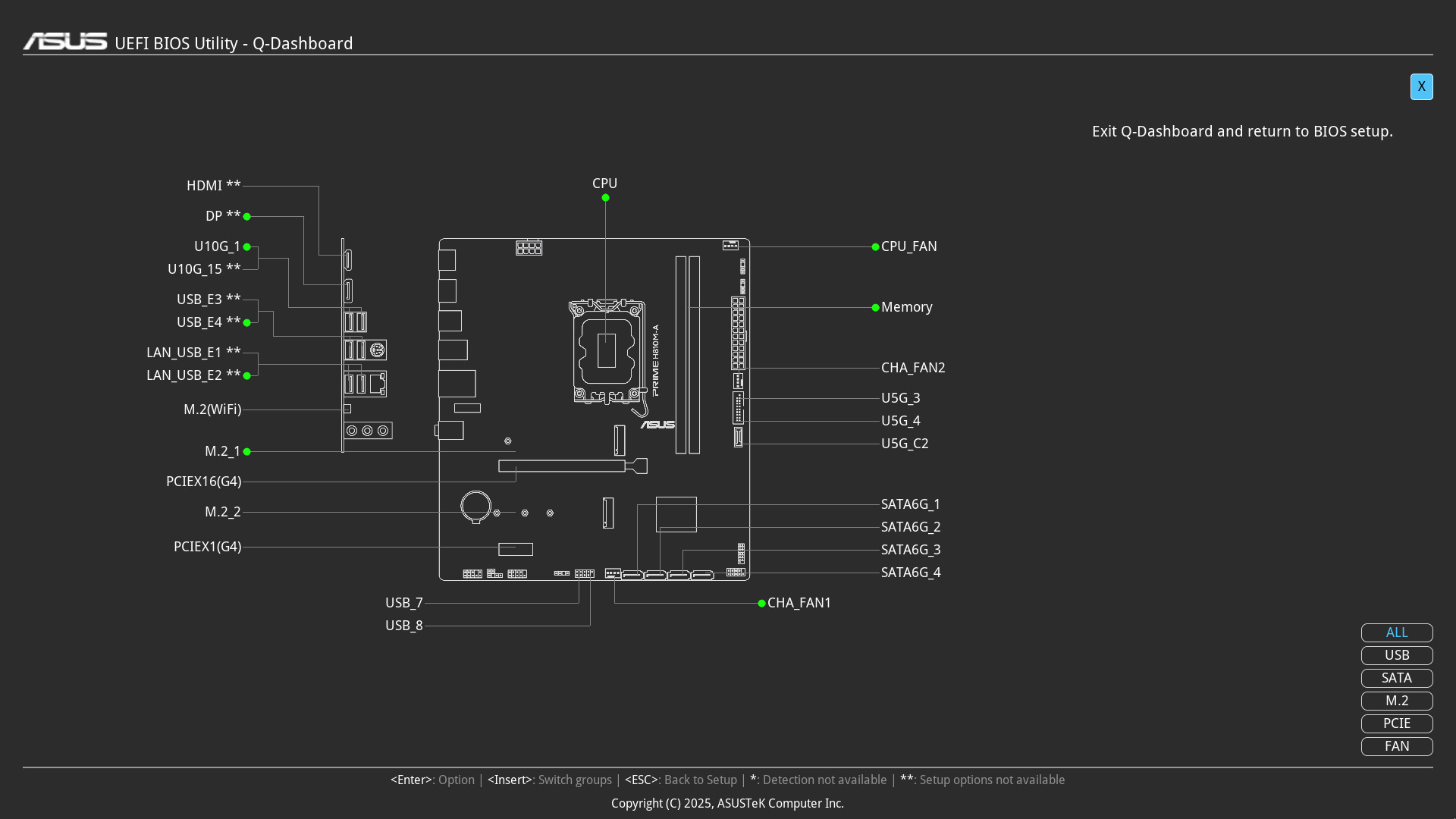Show only M.2 slots
Viewport: 1456px width, 819px height.
click(x=1396, y=701)
